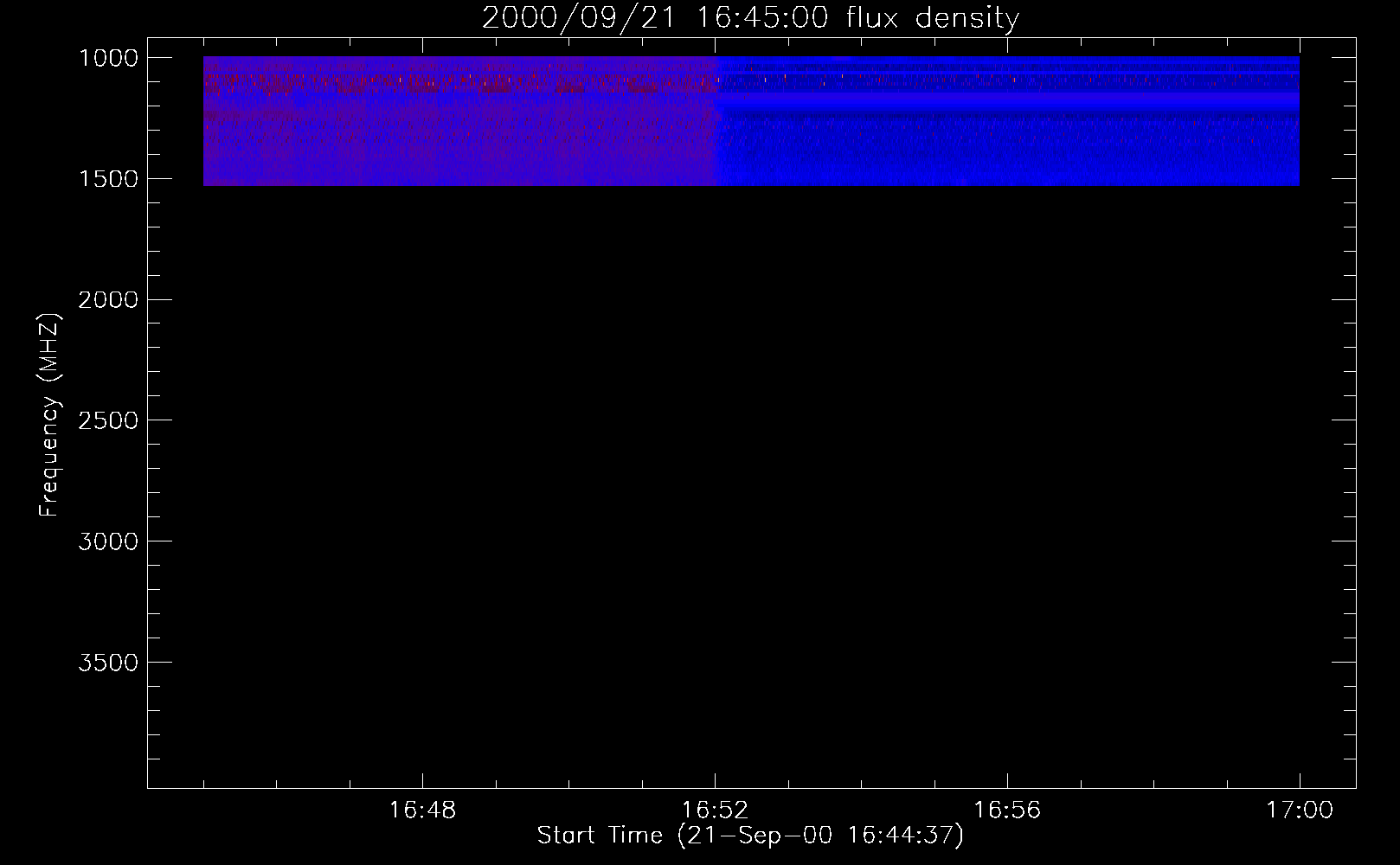Click the 3000 frequency tick label
Screen dimensions: 1400x865
(108, 541)
